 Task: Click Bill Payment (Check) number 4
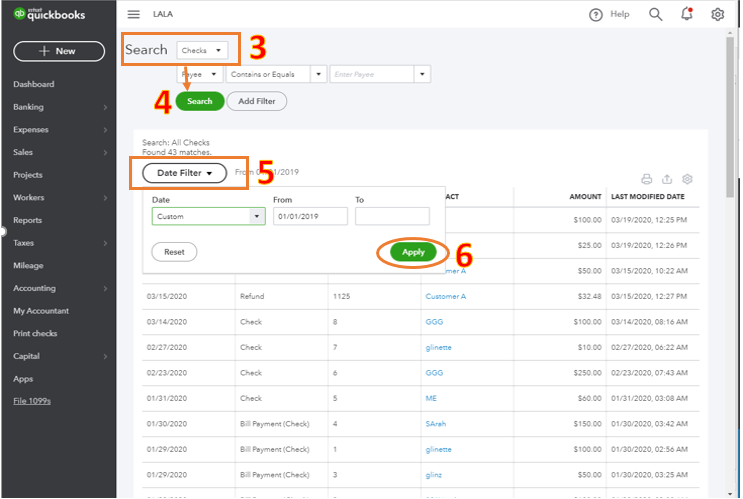tap(274, 424)
